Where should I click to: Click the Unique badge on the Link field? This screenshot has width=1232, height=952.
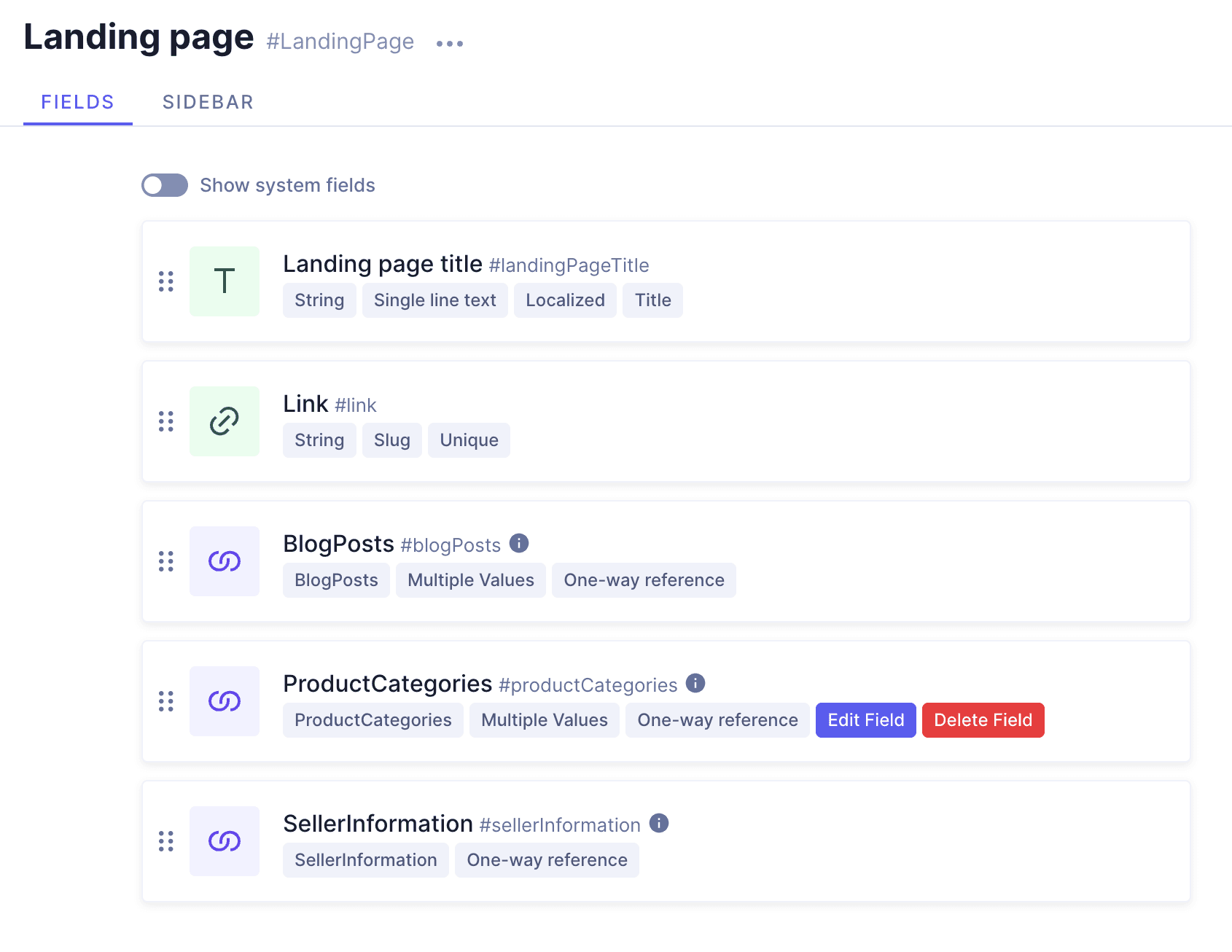click(469, 440)
